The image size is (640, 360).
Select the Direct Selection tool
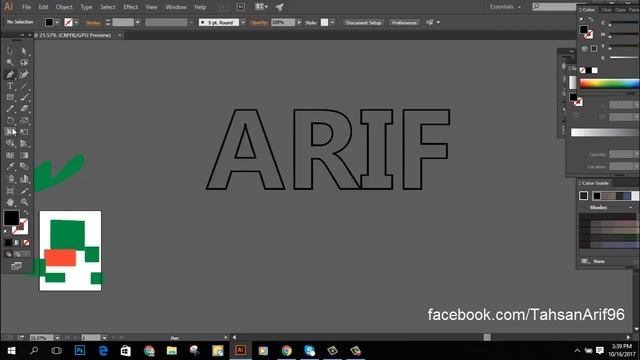pos(24,51)
